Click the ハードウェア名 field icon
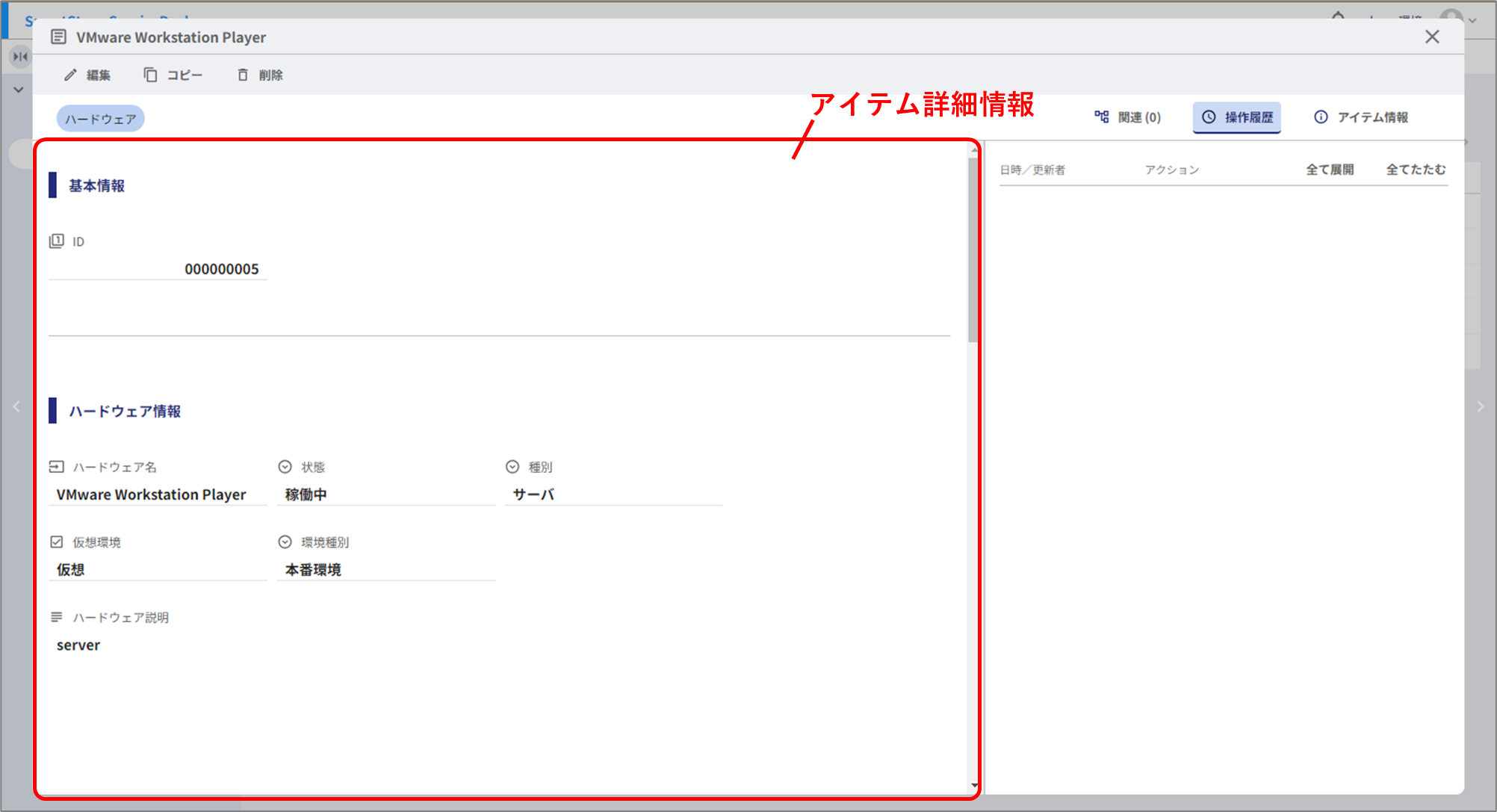This screenshot has width=1497, height=812. (x=56, y=467)
